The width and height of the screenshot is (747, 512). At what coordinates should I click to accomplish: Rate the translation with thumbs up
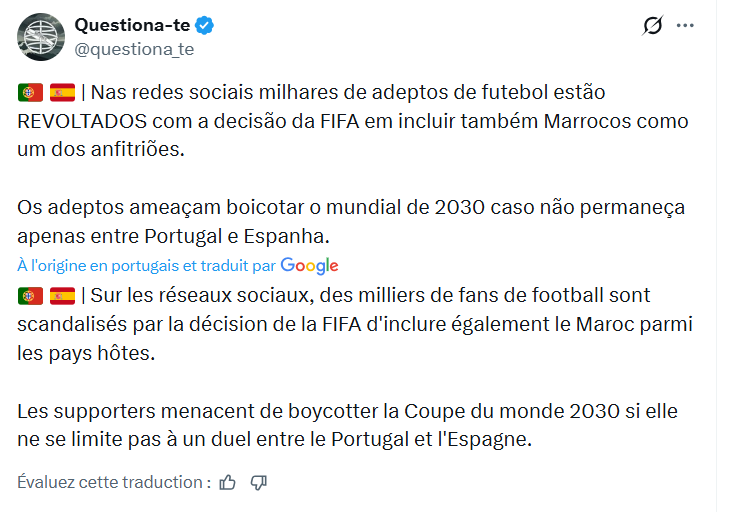click(x=228, y=482)
